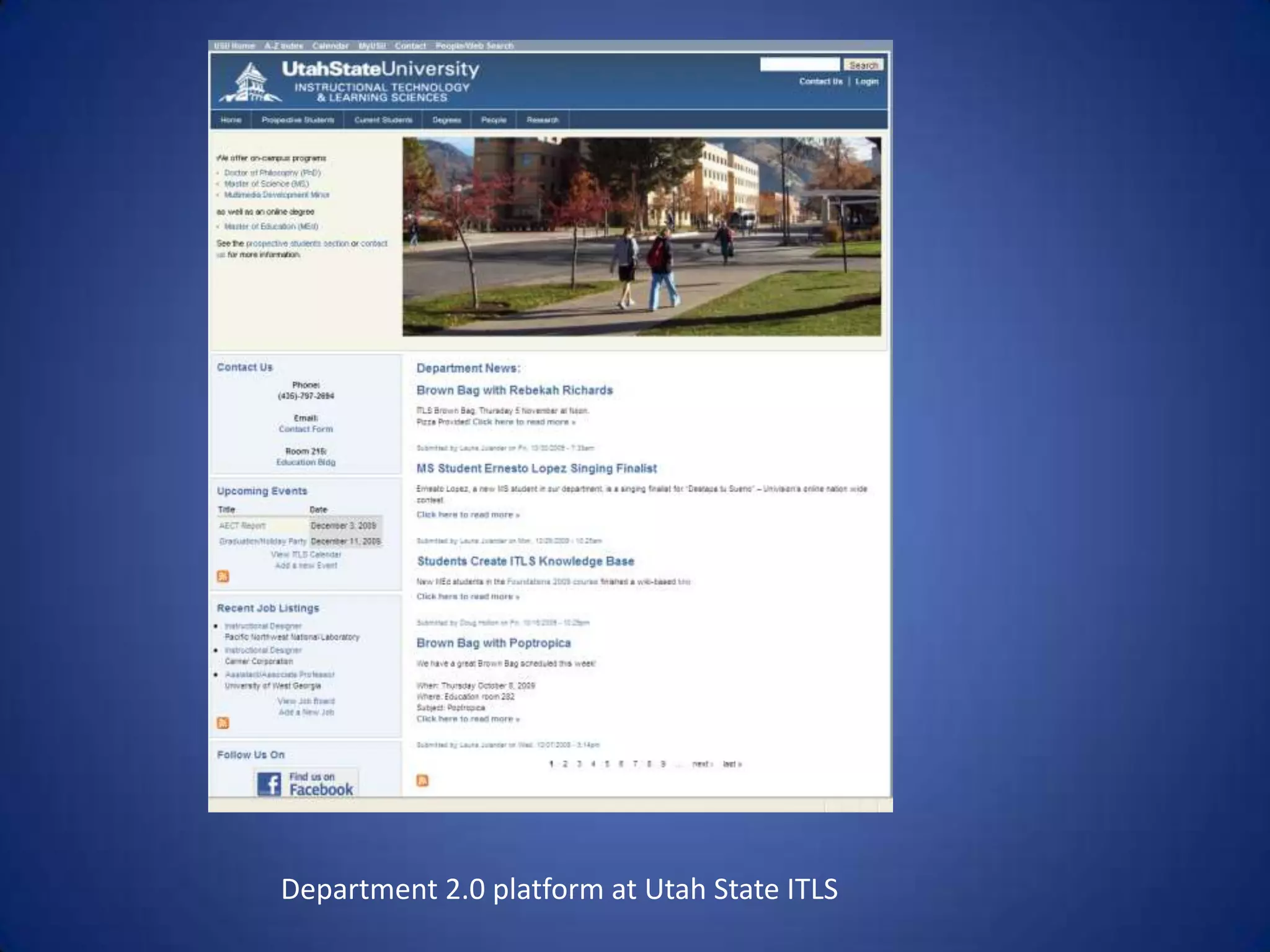1270x952 pixels.
Task: Select the Research navigation item
Action: click(x=543, y=120)
